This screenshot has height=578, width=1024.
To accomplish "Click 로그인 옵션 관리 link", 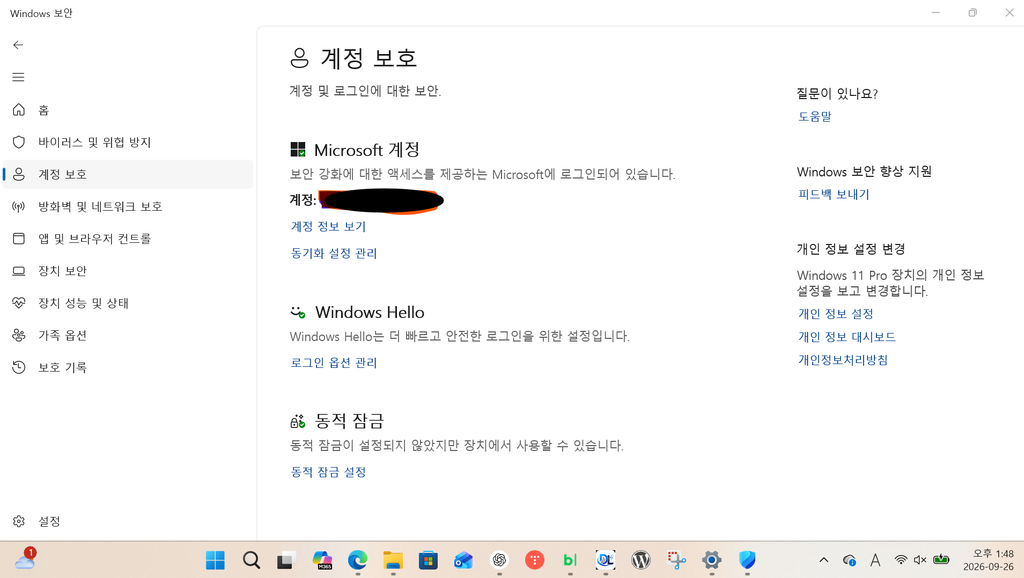I will [334, 362].
